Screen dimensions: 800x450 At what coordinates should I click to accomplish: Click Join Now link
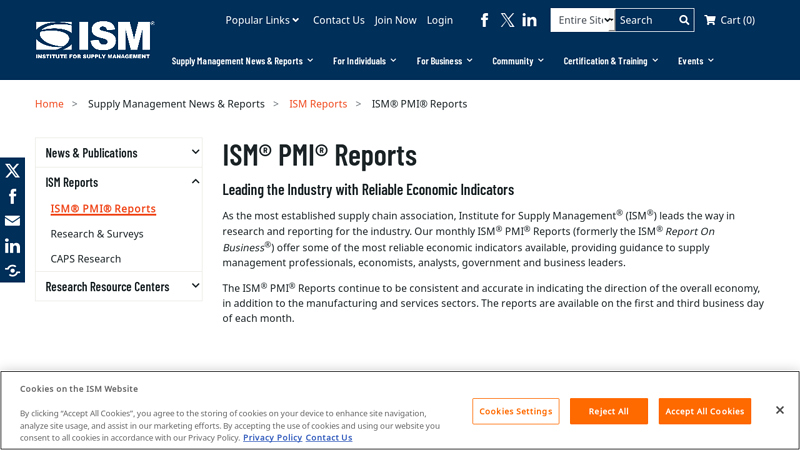click(395, 20)
